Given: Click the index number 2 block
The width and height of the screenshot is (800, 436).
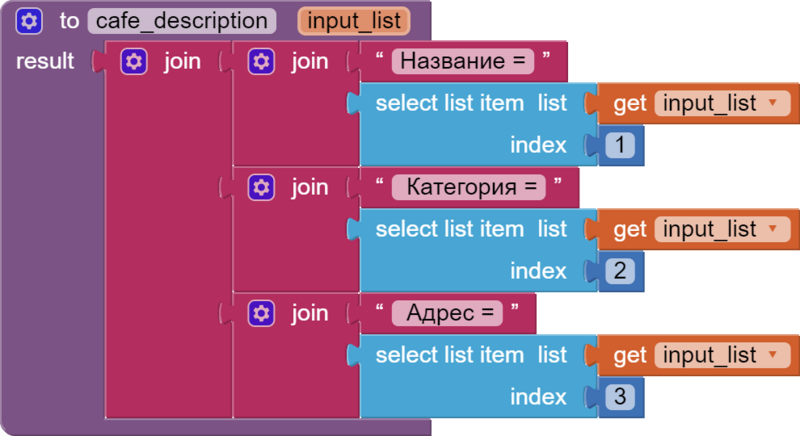Looking at the screenshot, I should [619, 271].
